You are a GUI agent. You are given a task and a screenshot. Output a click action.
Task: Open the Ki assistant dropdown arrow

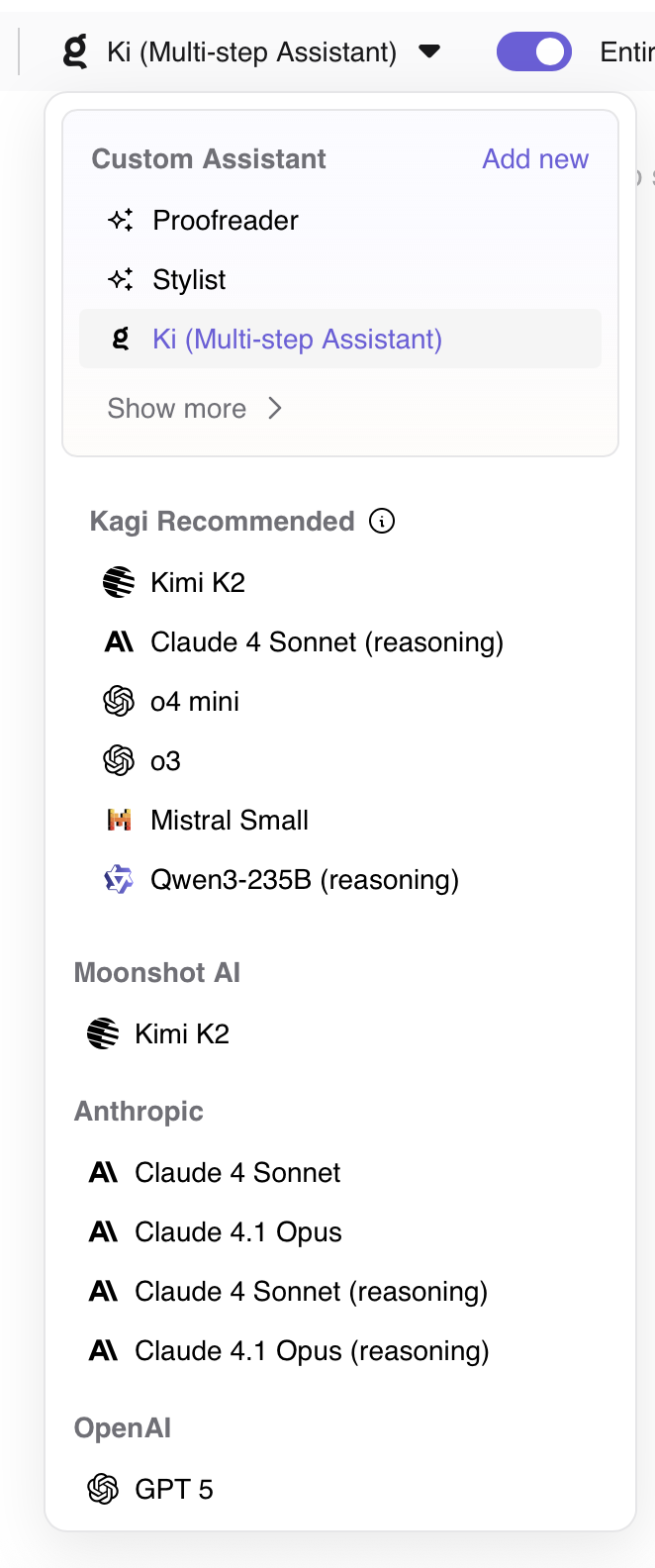[x=429, y=51]
